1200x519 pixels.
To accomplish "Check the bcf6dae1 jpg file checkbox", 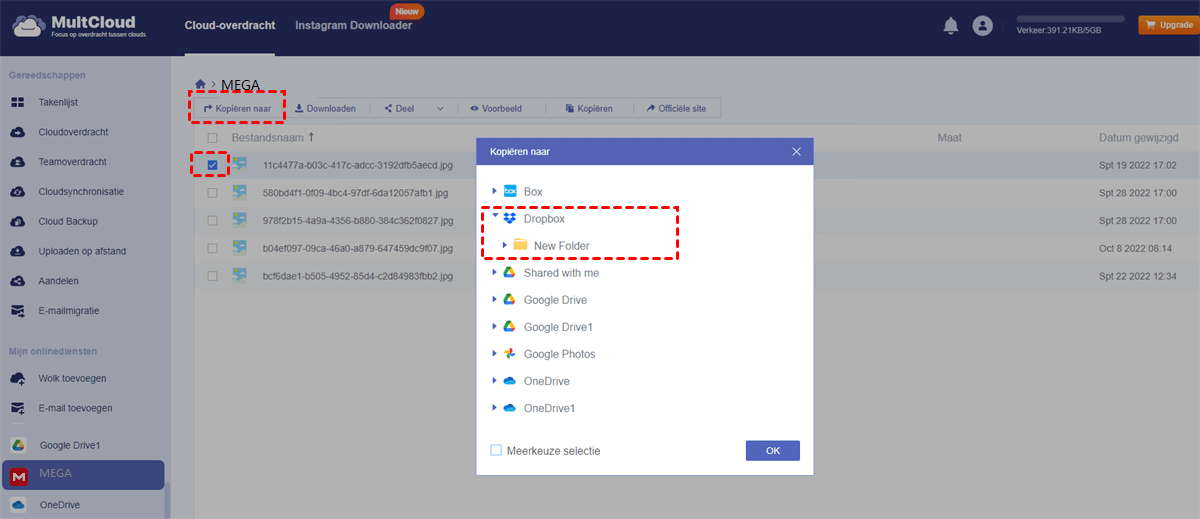I will click(x=212, y=274).
